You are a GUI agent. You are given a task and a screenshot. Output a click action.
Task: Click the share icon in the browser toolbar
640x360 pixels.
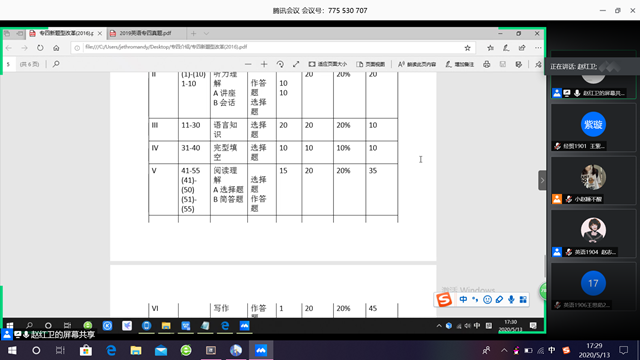click(x=522, y=48)
